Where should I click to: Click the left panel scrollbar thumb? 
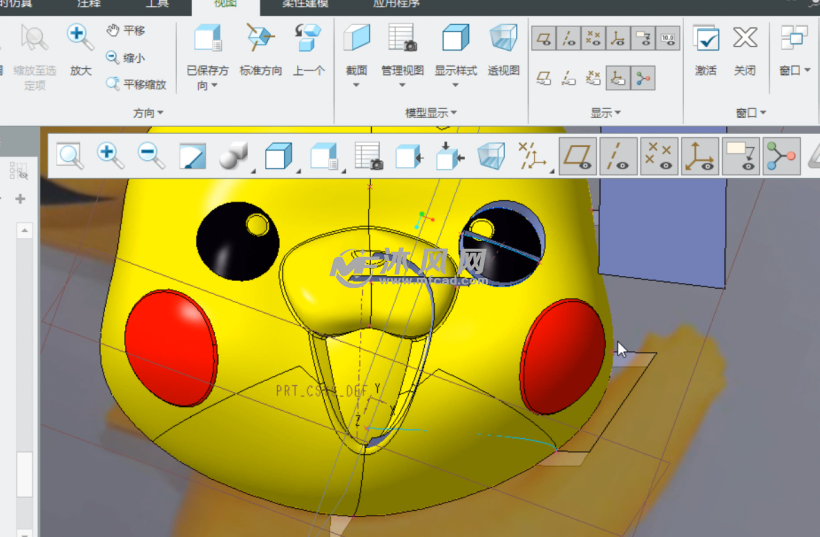(x=24, y=475)
